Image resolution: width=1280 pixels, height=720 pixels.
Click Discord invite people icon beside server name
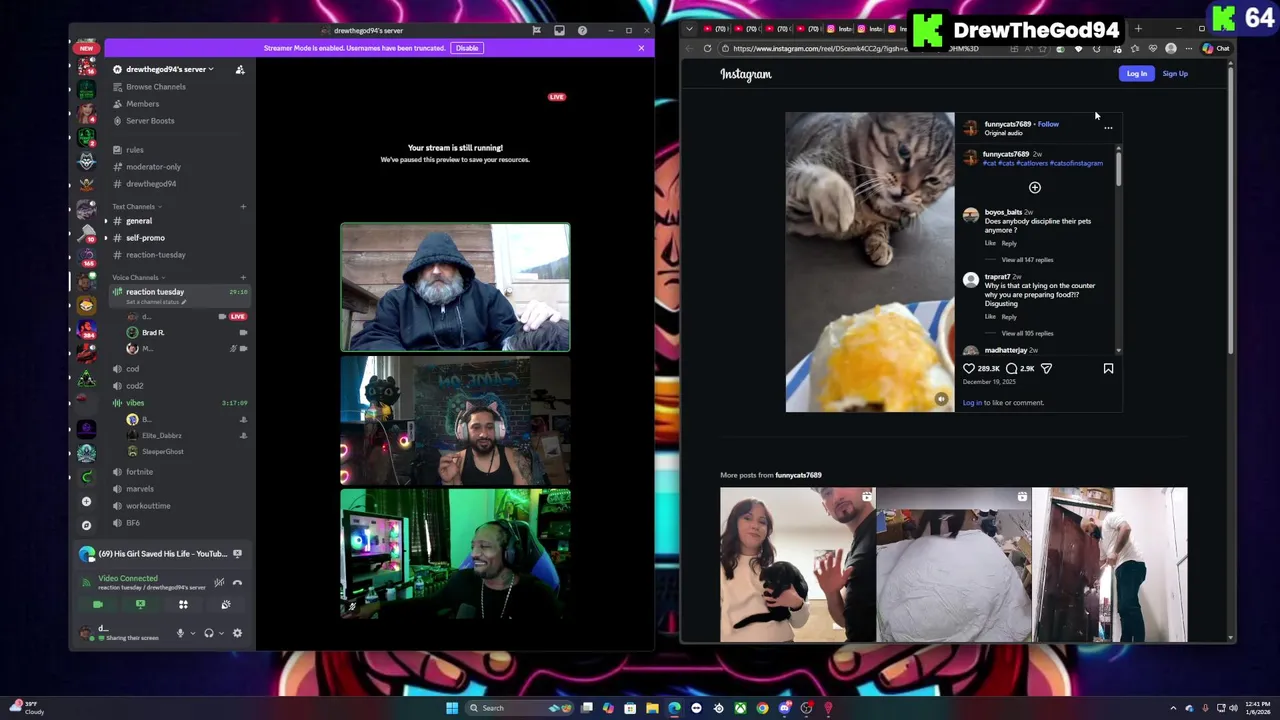(240, 69)
